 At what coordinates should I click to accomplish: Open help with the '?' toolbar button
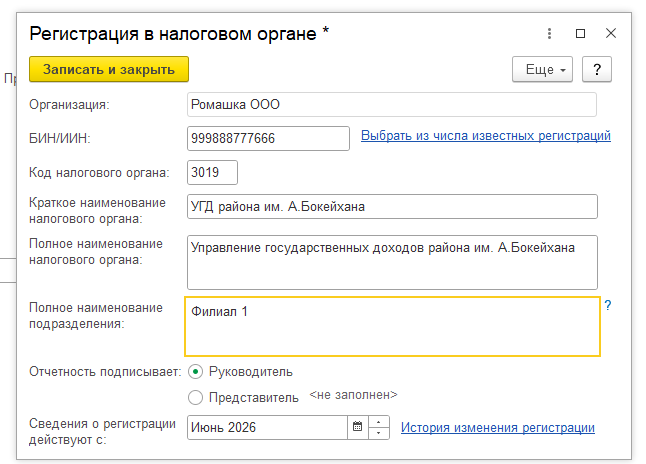(597, 69)
